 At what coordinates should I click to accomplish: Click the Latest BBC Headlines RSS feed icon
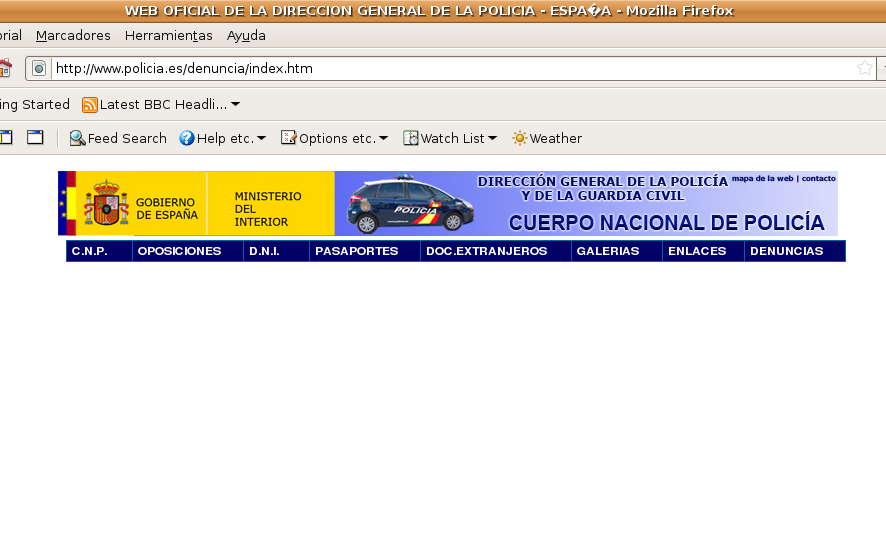click(x=89, y=105)
